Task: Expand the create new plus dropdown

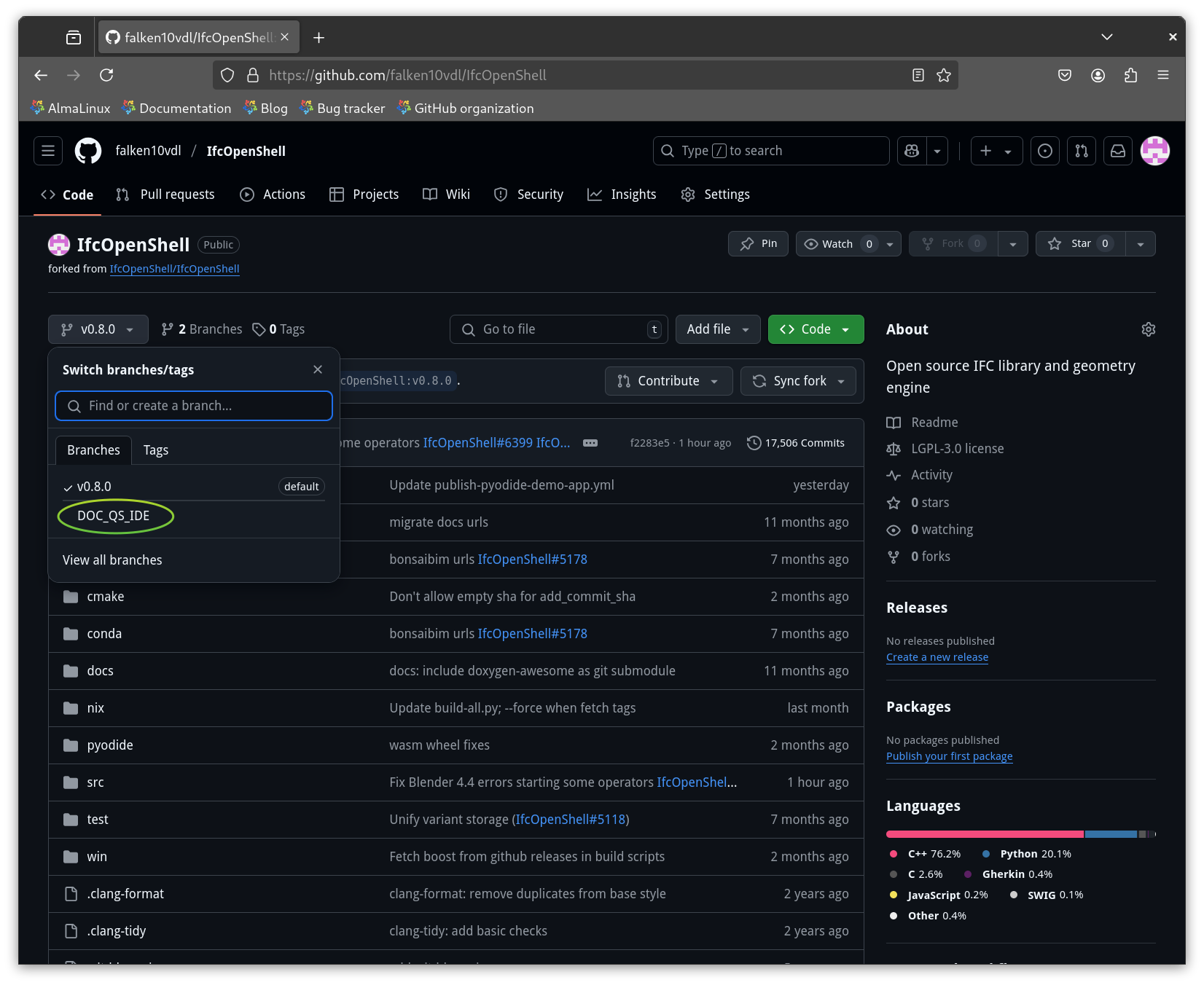Action: coord(996,151)
